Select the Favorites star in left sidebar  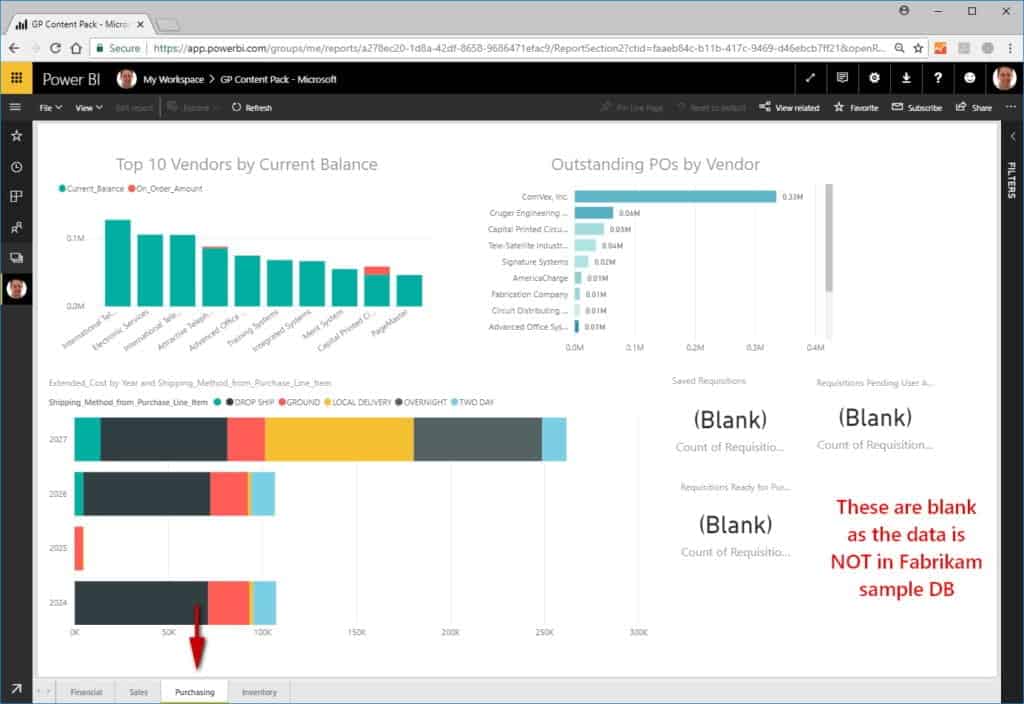(15, 137)
